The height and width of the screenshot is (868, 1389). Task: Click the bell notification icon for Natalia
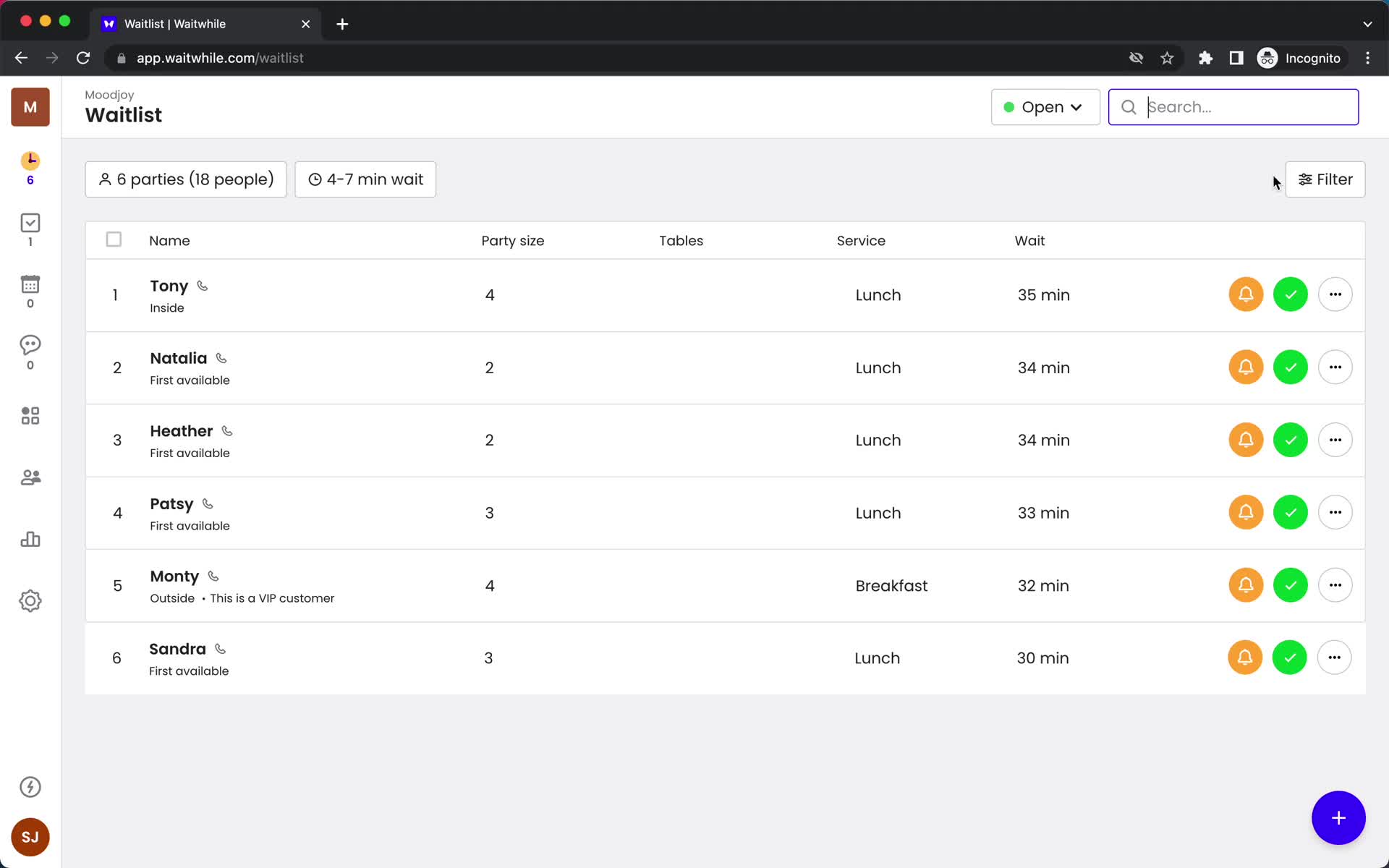pyautogui.click(x=1246, y=368)
